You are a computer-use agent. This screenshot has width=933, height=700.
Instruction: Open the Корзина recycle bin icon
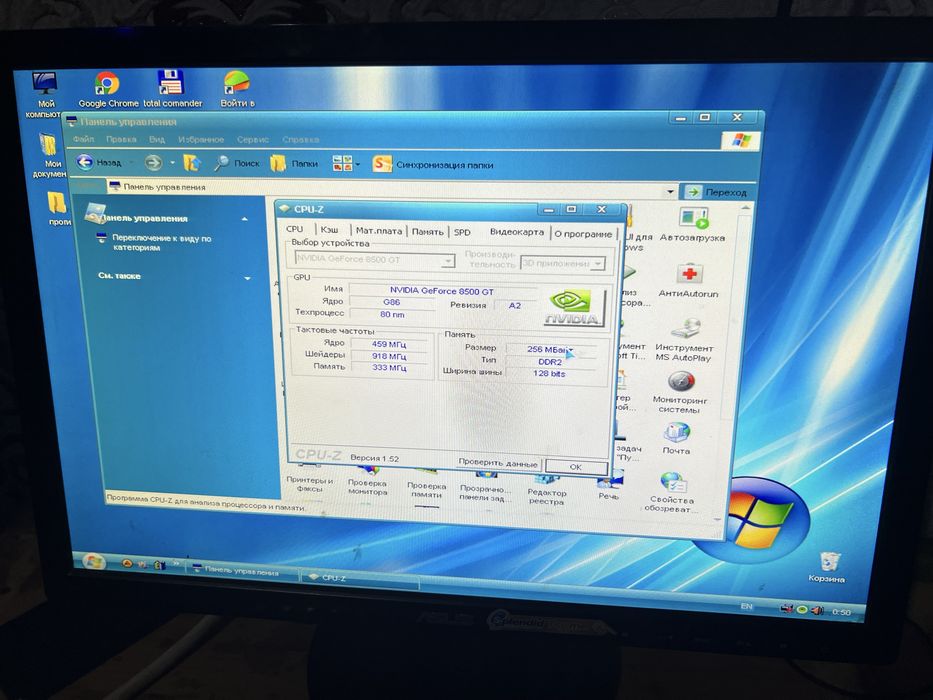[x=828, y=567]
